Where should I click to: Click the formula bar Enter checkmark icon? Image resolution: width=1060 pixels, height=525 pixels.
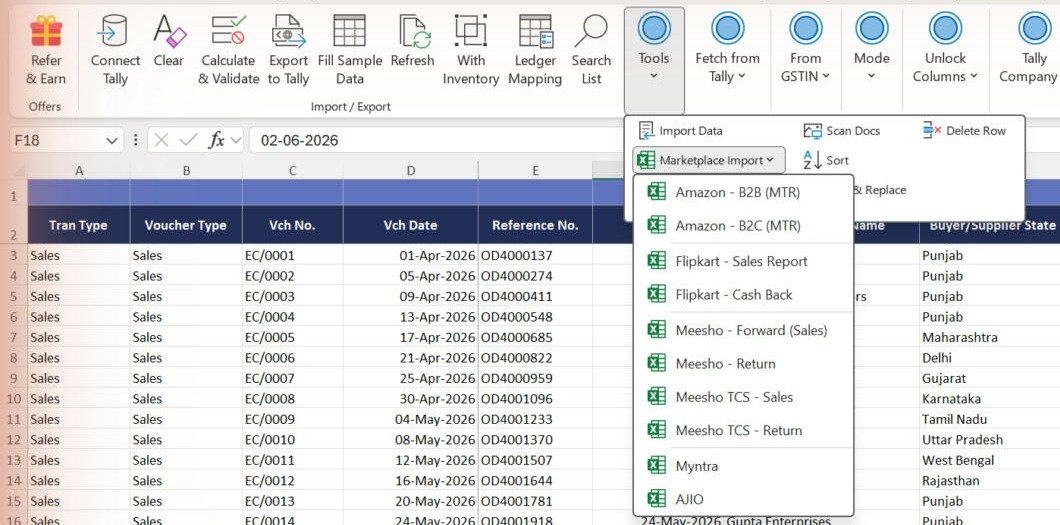[x=189, y=141]
